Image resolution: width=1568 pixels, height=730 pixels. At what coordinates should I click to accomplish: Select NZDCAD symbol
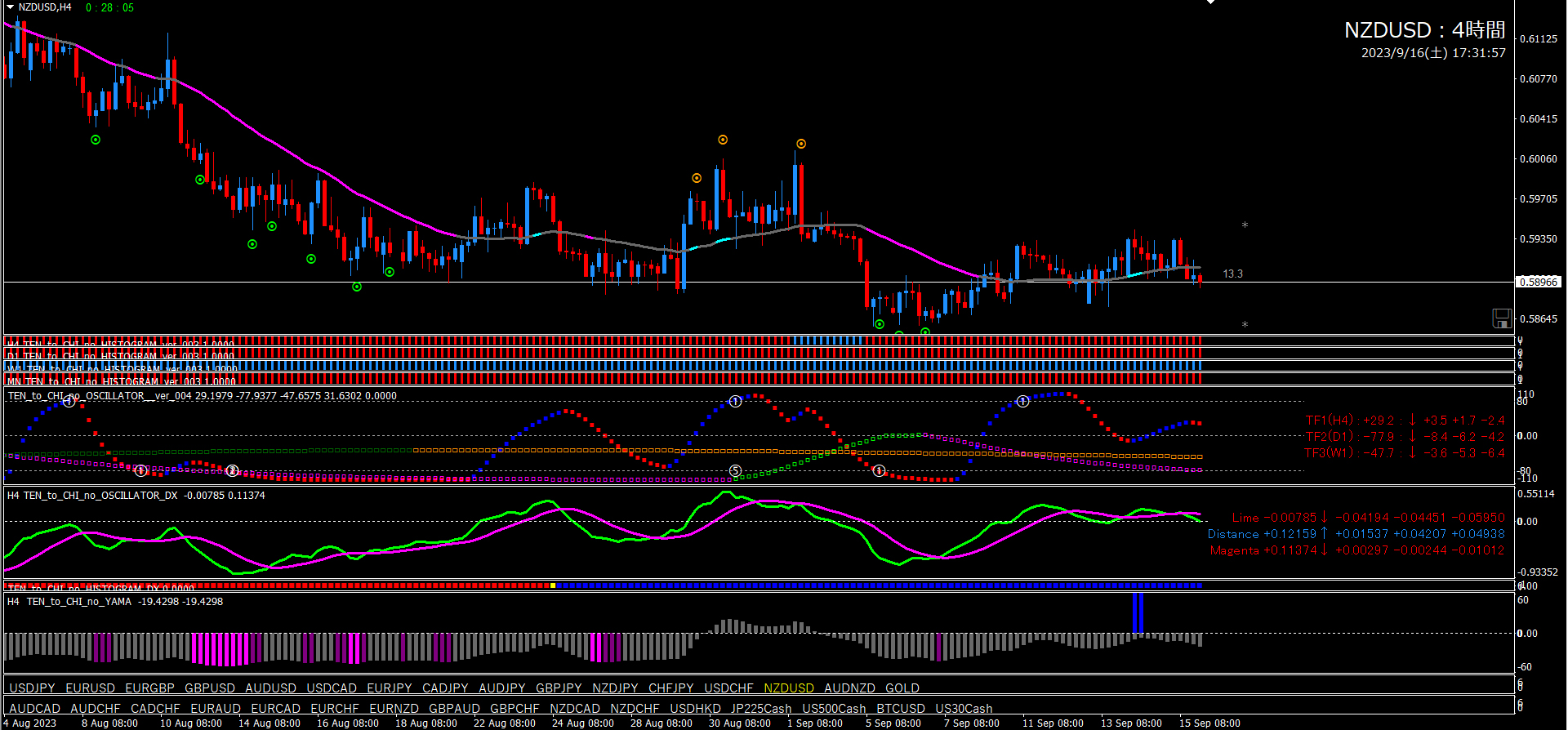pyautogui.click(x=575, y=709)
